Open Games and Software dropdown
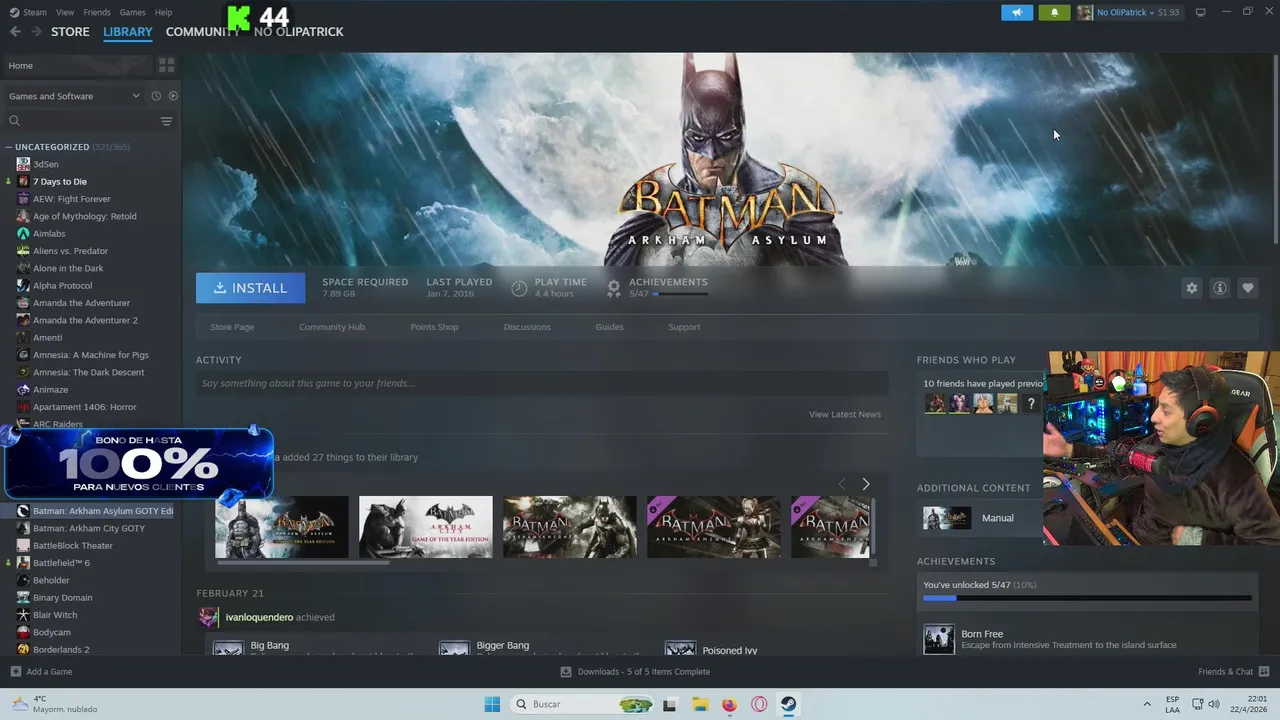This screenshot has height=720, width=1280. coord(74,96)
